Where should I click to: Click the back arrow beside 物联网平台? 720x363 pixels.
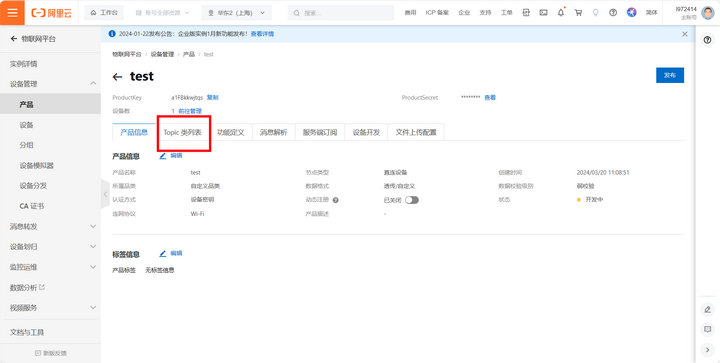click(x=14, y=39)
